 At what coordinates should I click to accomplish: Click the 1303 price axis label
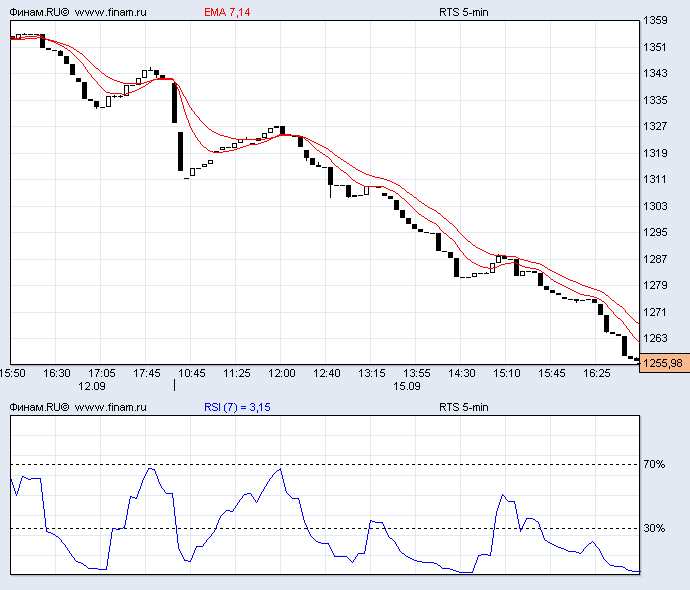[655, 206]
